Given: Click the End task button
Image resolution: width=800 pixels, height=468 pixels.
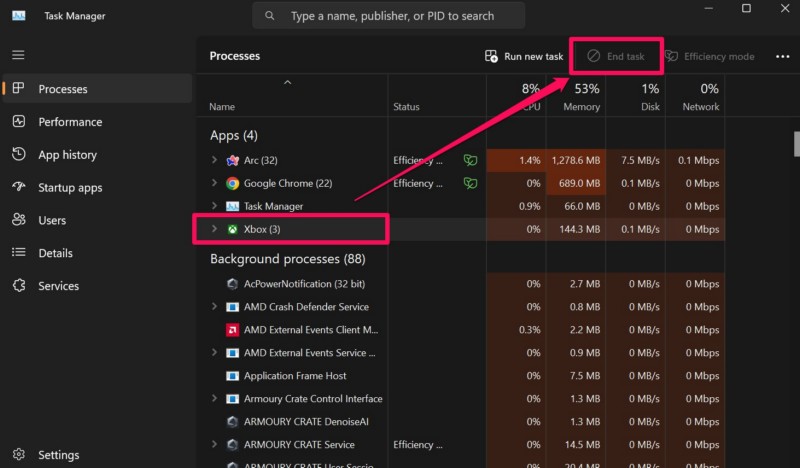Looking at the screenshot, I should coord(616,57).
